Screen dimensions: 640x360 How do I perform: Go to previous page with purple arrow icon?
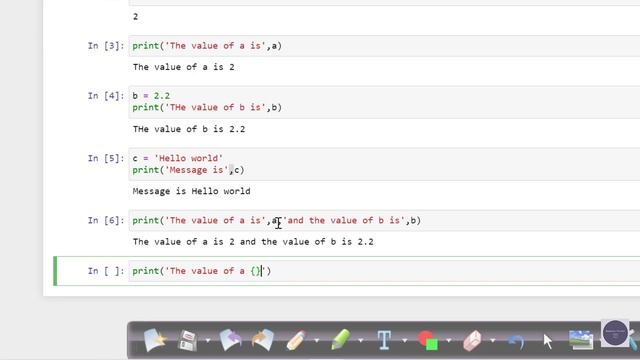click(231, 340)
